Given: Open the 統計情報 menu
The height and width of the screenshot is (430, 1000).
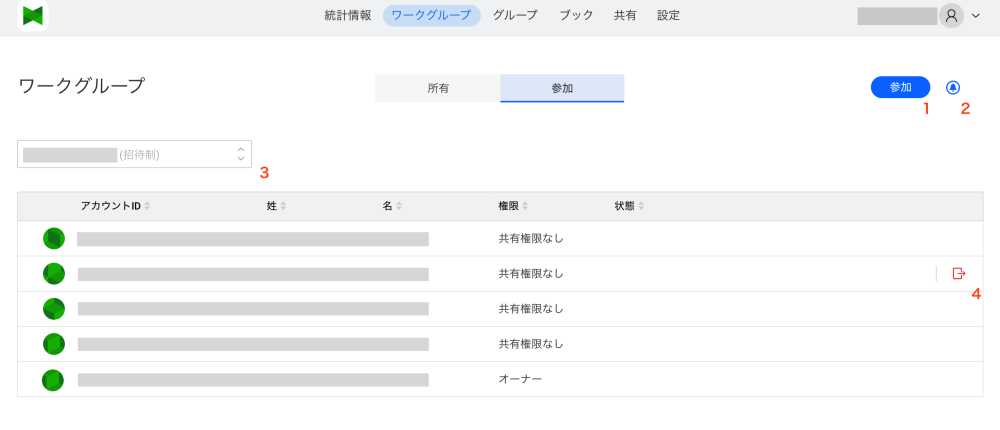Looking at the screenshot, I should (x=348, y=16).
